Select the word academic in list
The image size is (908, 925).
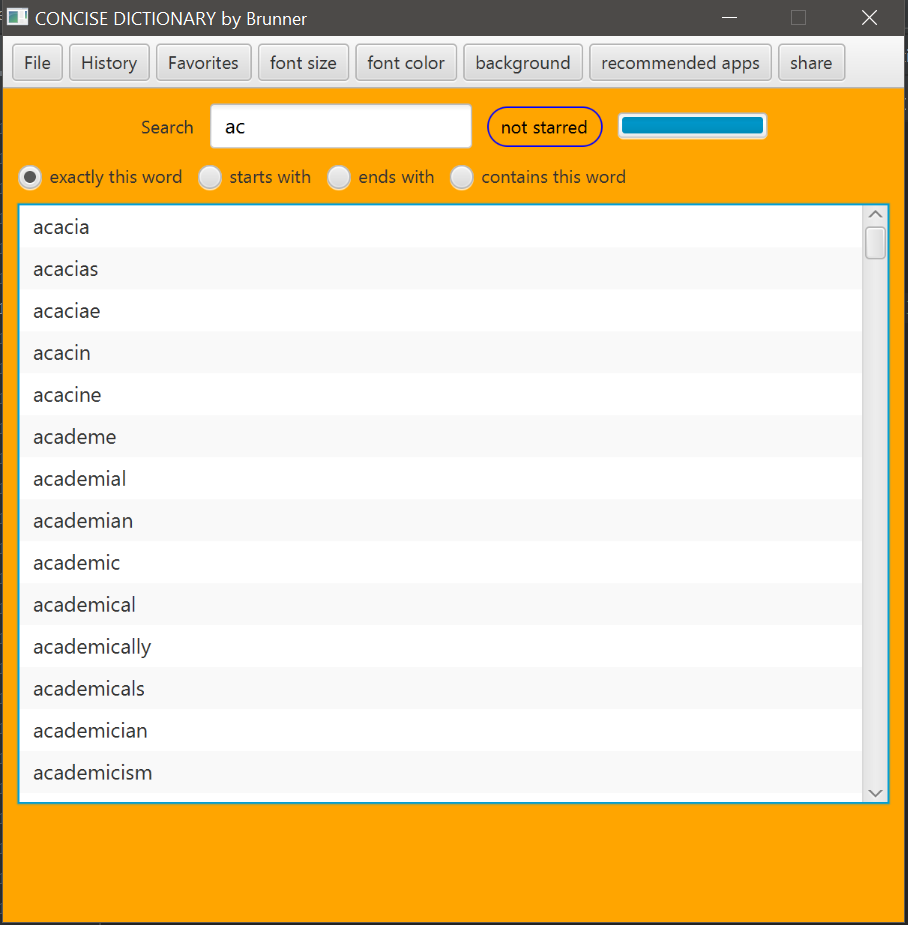click(x=441, y=562)
